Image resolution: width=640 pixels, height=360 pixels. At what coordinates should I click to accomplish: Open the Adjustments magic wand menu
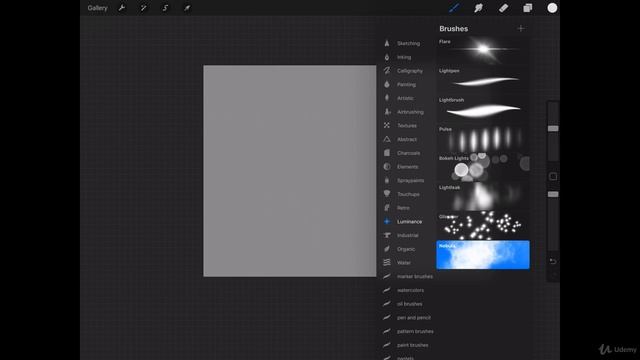click(143, 8)
